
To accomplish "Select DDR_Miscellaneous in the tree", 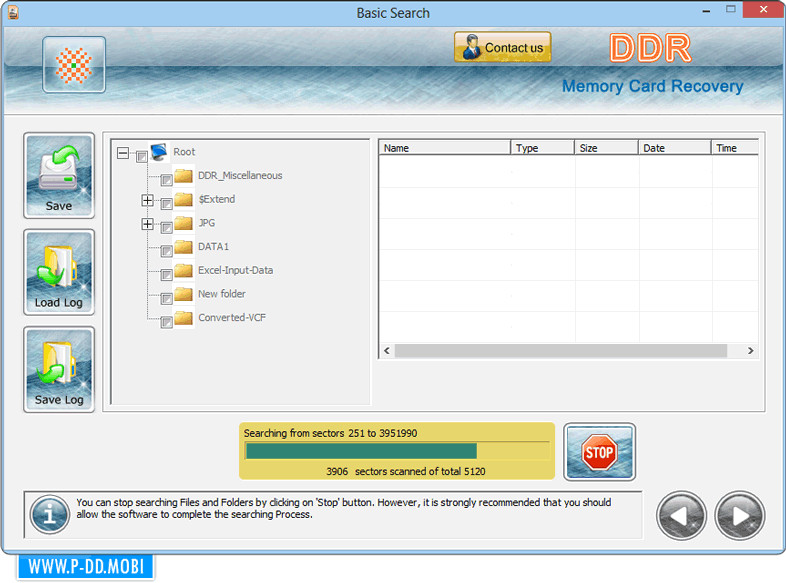I will pyautogui.click(x=240, y=175).
